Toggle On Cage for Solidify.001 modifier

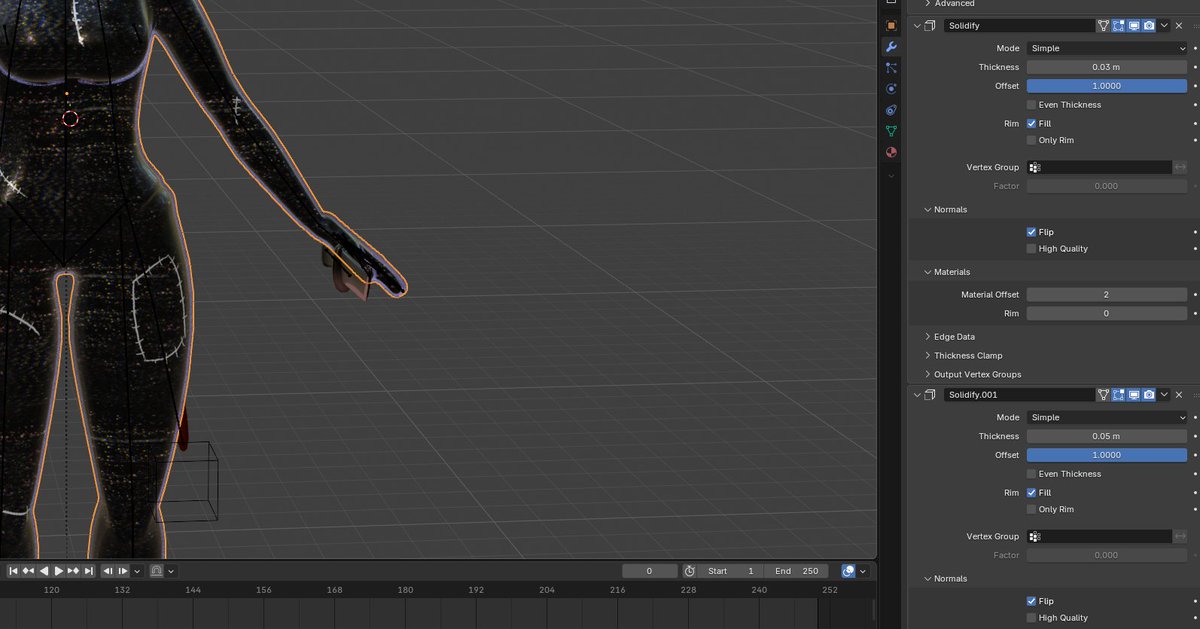pos(1104,395)
